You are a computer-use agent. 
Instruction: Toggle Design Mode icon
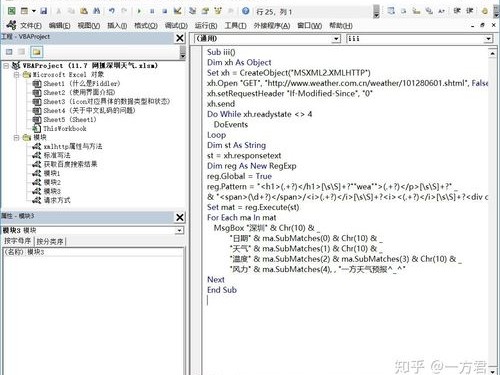(177, 11)
